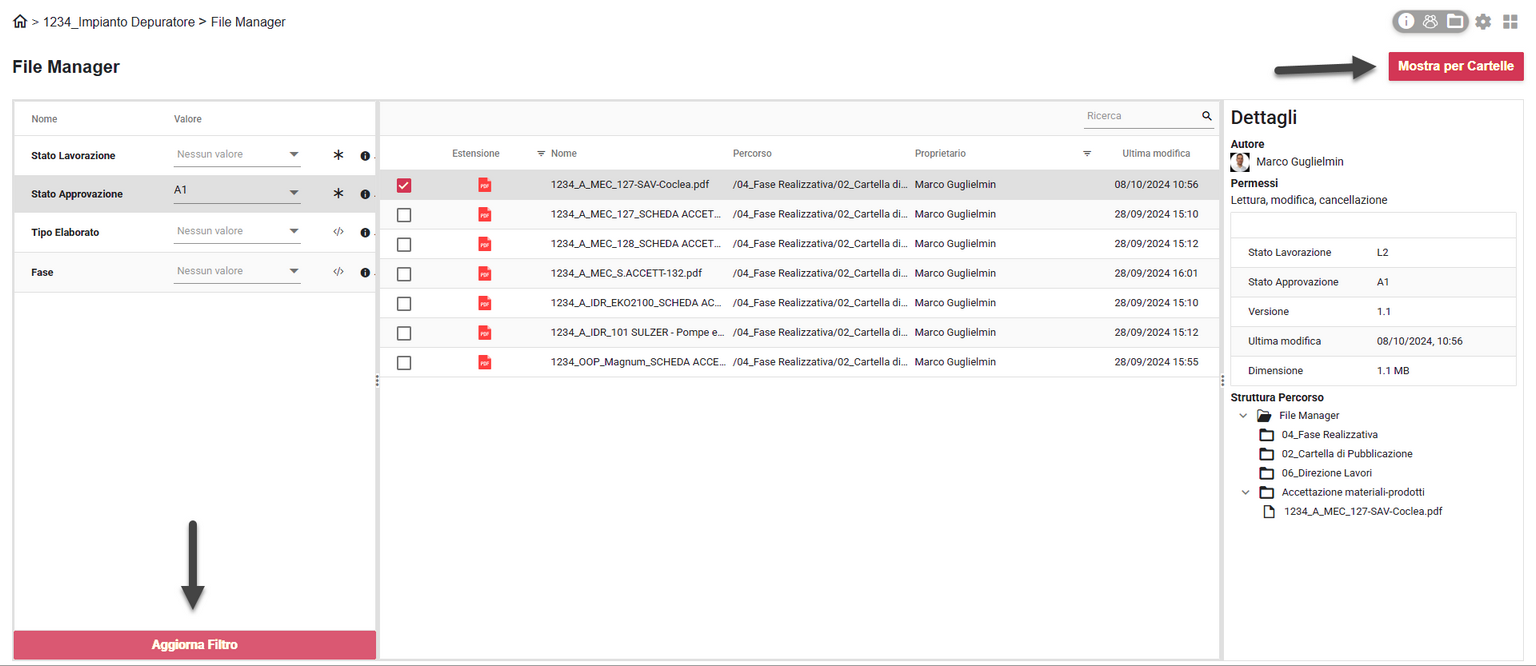Viewport: 1536px width, 666px height.
Task: Switch to folder view via the folder icon
Action: tap(1455, 20)
